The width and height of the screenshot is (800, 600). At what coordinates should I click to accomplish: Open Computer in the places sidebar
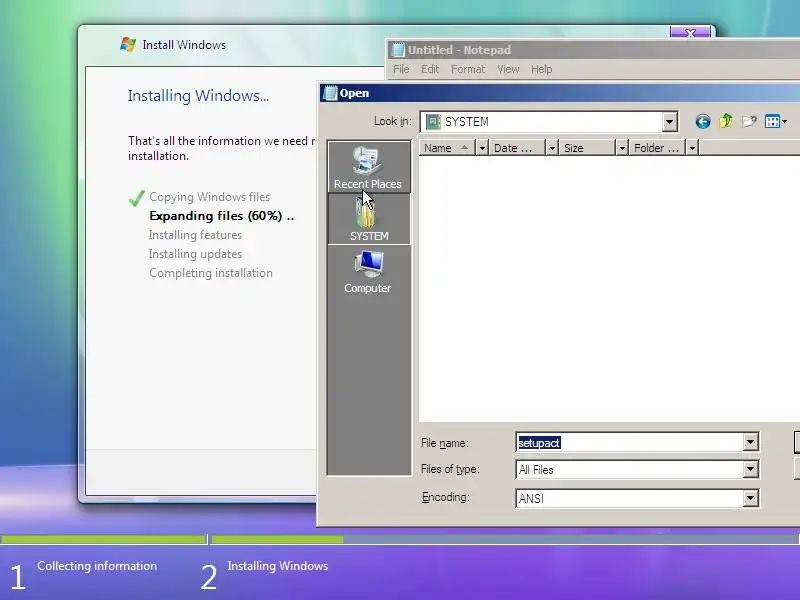[x=368, y=272]
